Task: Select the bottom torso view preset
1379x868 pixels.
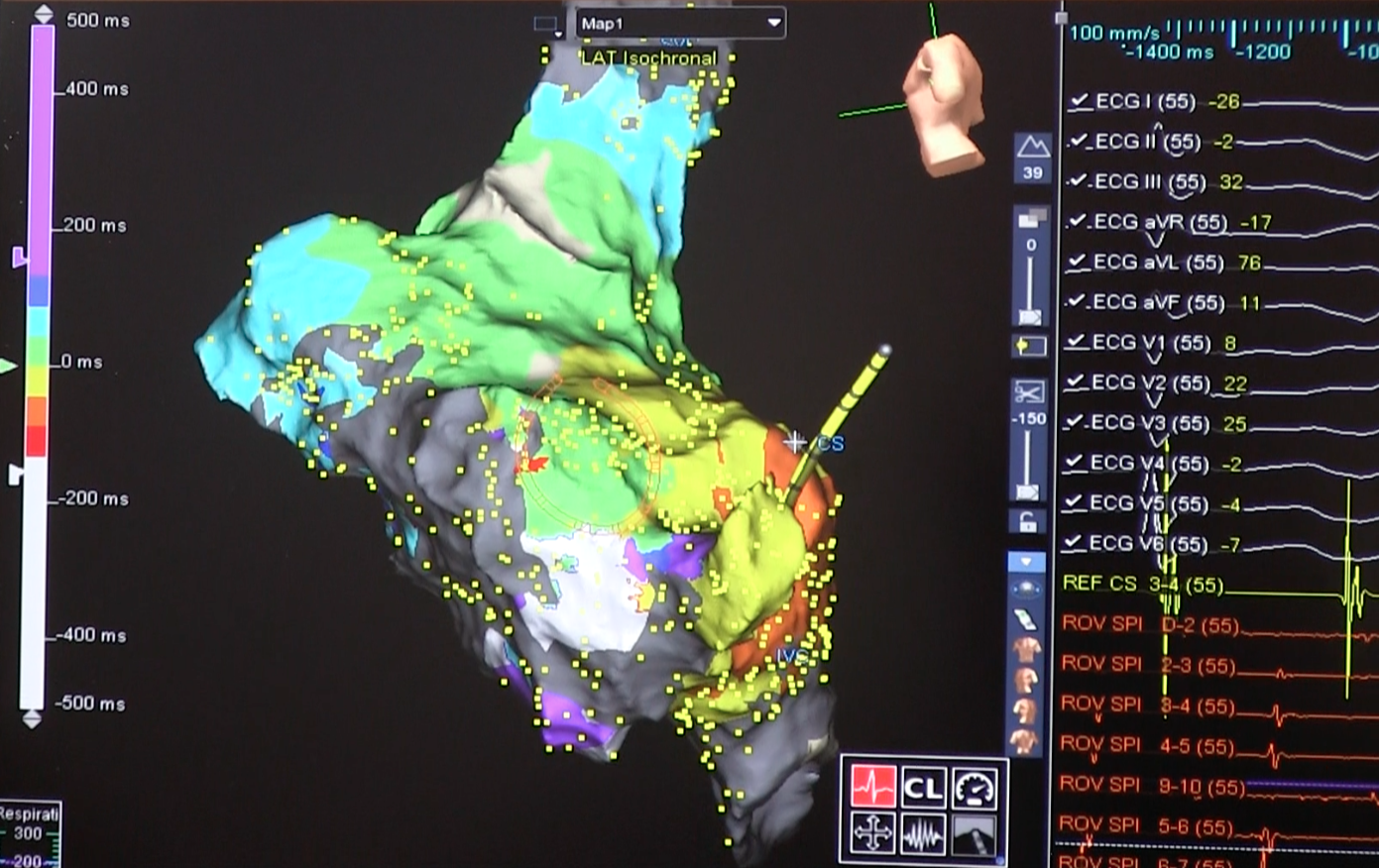Action: click(x=1026, y=739)
